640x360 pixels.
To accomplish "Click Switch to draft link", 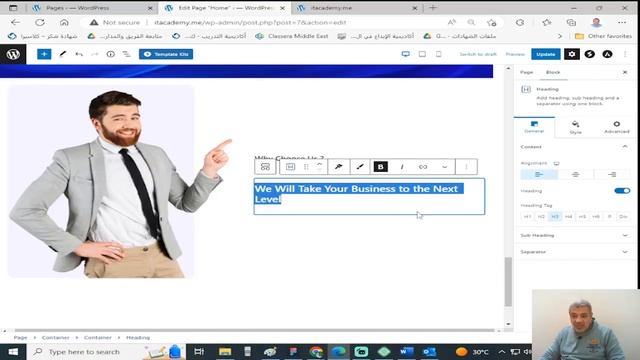I will pos(478,54).
